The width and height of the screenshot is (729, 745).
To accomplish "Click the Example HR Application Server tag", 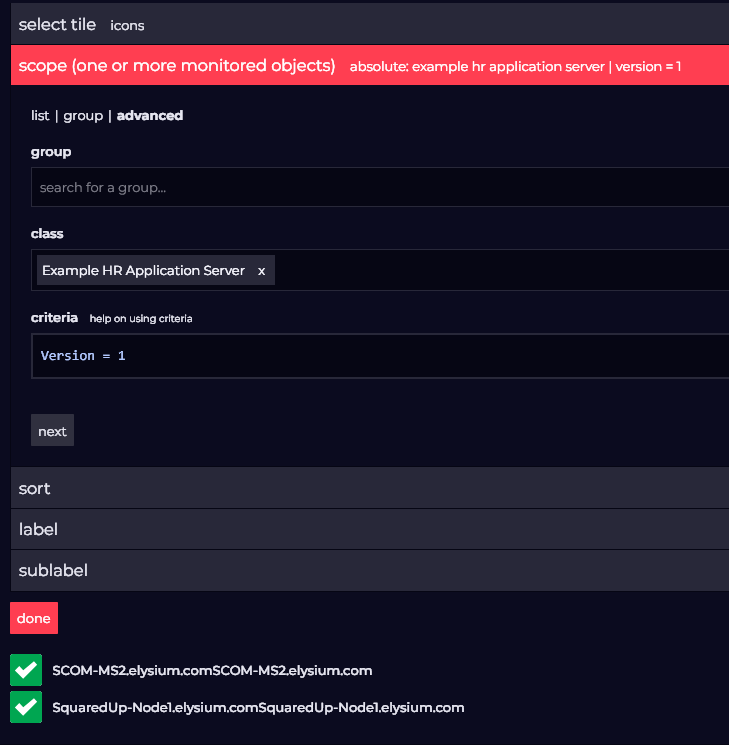I will click(x=143, y=271).
